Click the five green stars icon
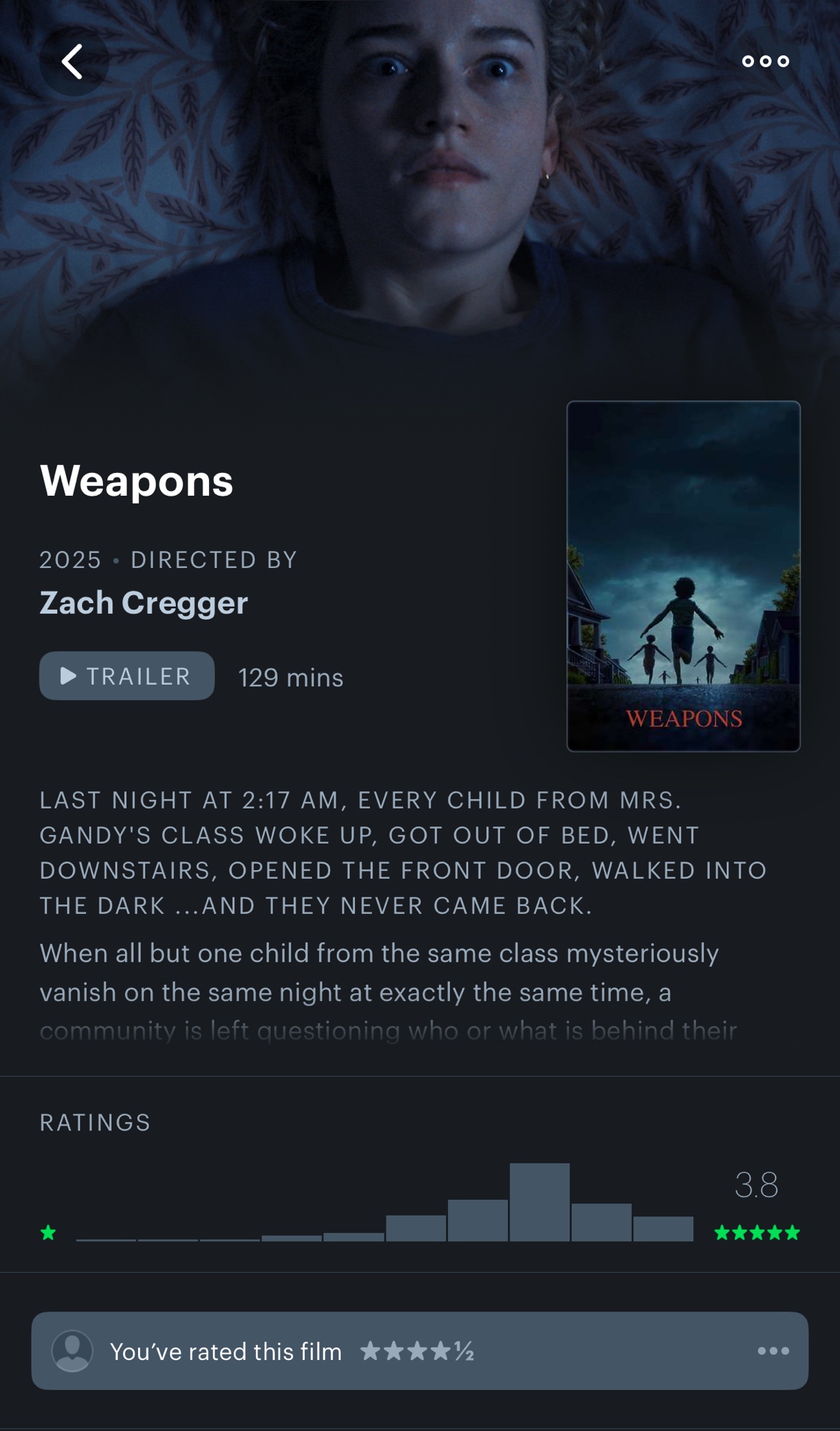Screen dimensions: 840x1431 (757, 1233)
